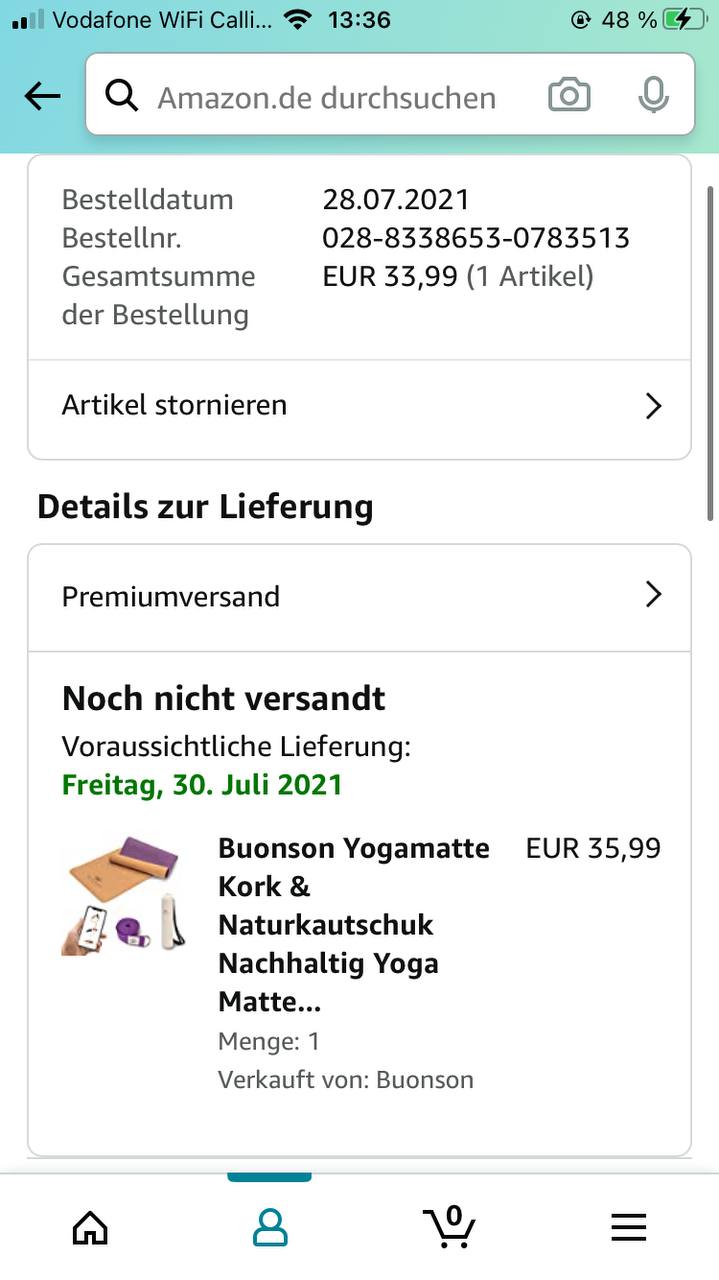Tap the order number 028-8338653-0783513
719x1280 pixels.
[475, 238]
